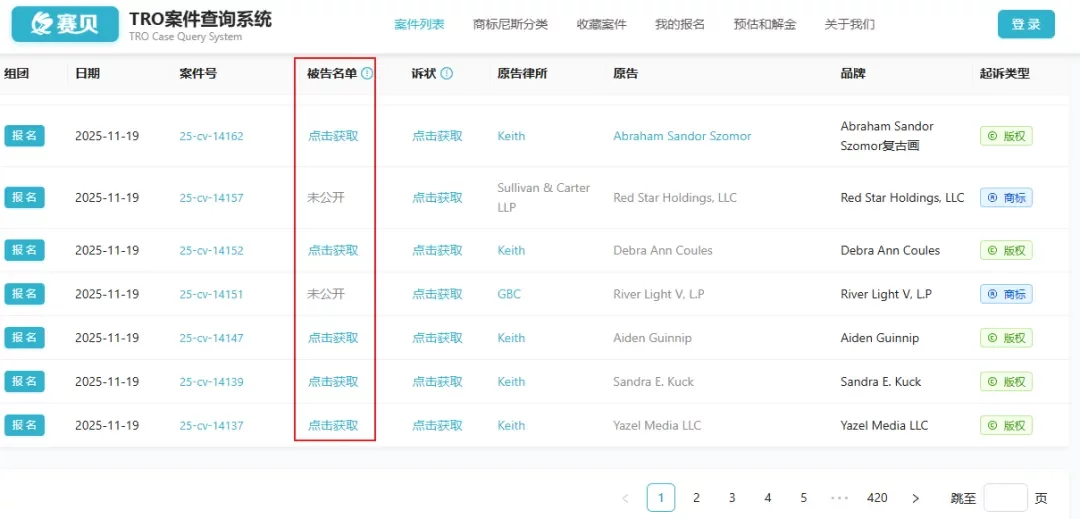Click 版权 tag in Yazel Media row
Viewport: 1080px width, 519px height.
tap(1006, 425)
